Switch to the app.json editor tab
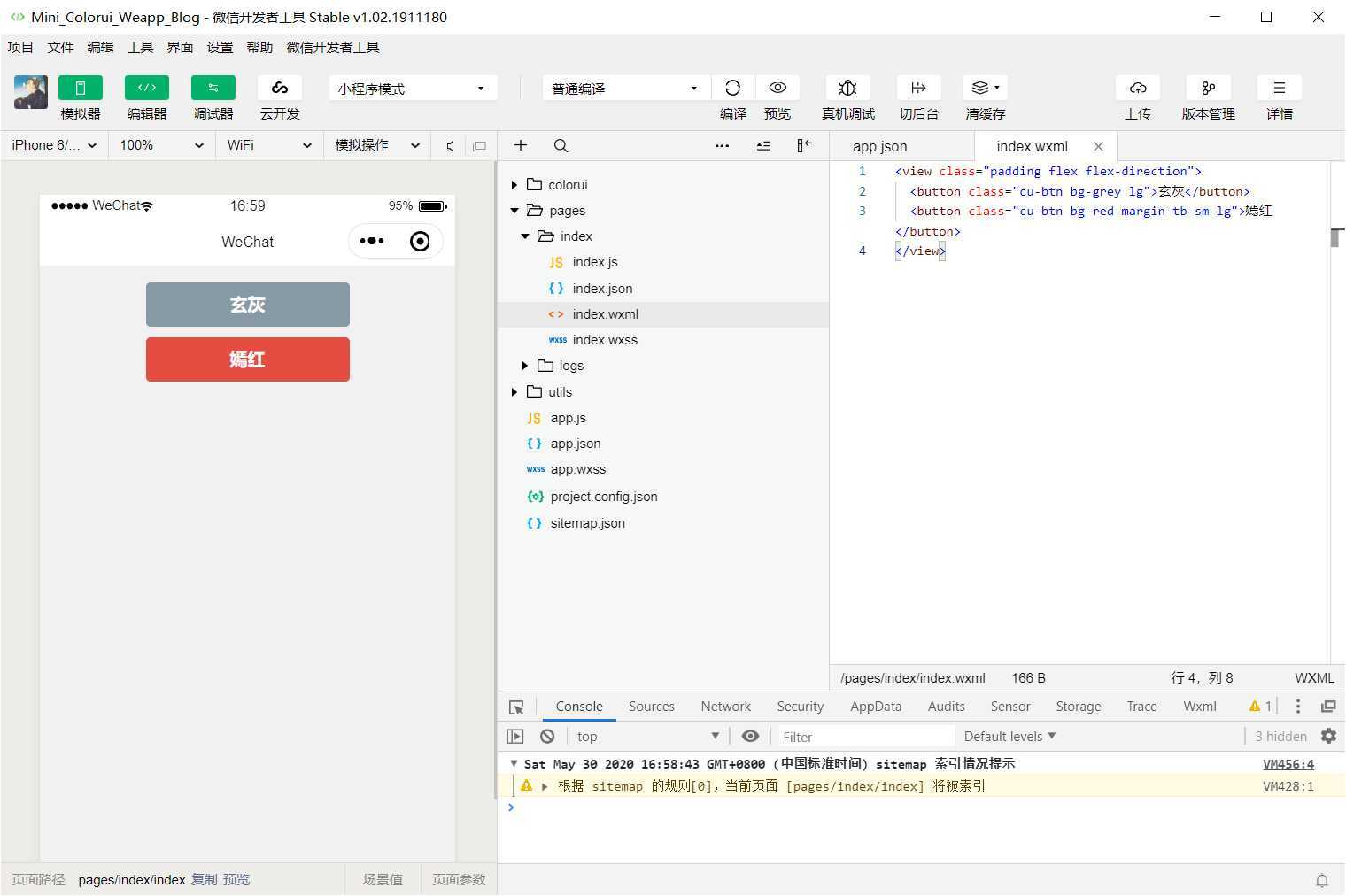1346x896 pixels. (x=880, y=146)
